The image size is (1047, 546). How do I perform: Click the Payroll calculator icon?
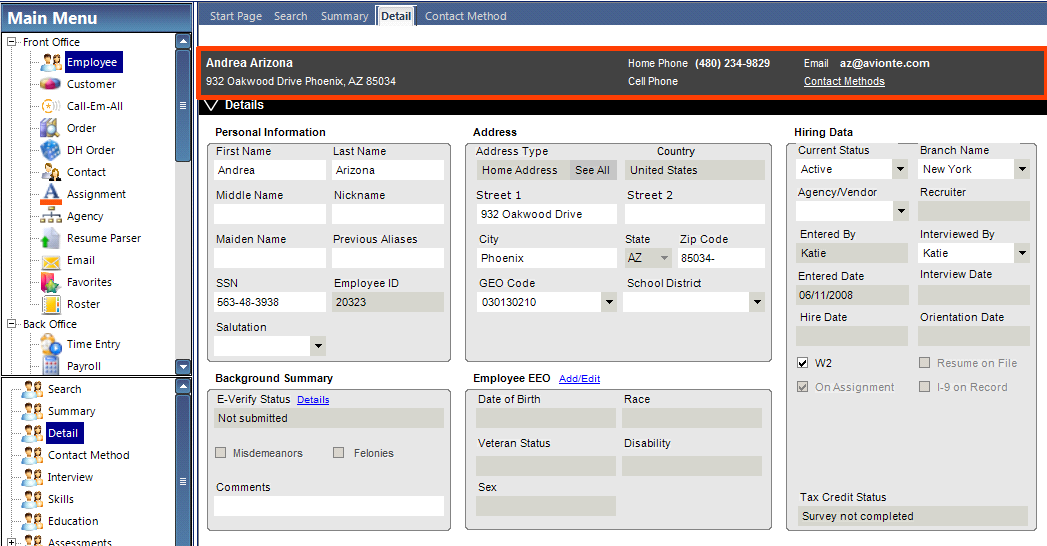coord(51,365)
